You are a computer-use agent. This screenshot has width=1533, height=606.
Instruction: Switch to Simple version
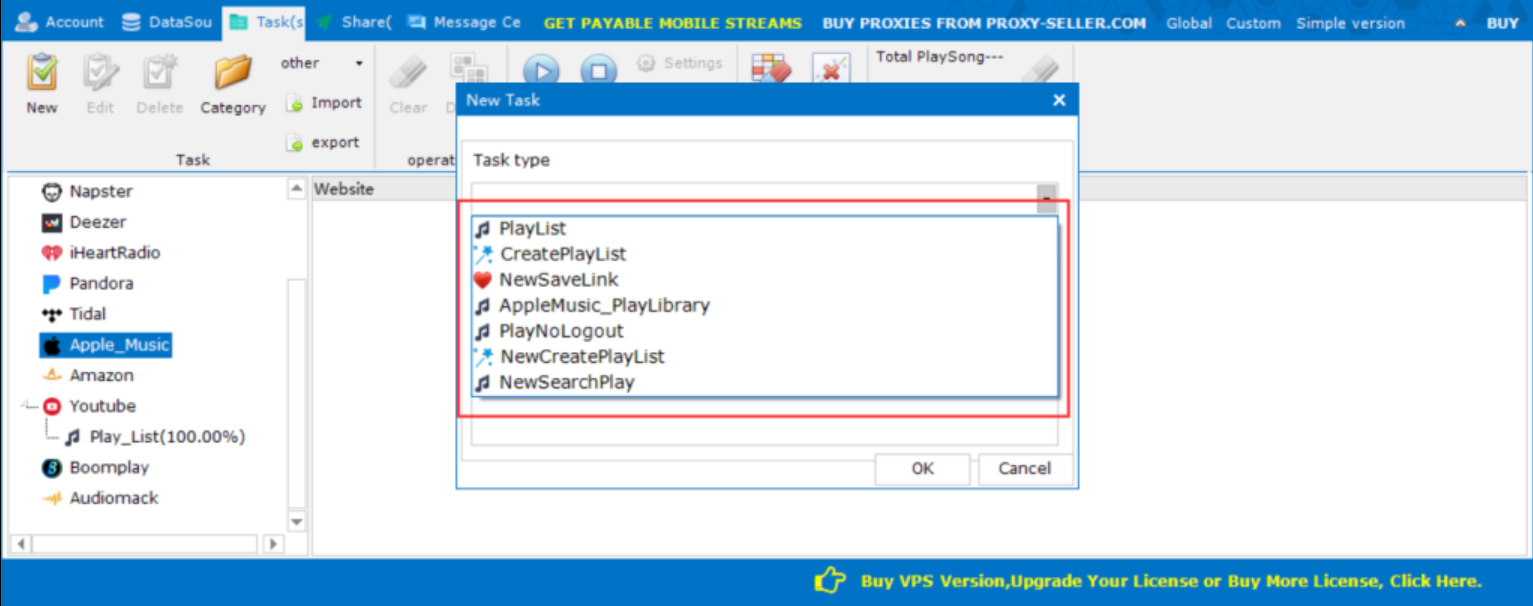click(x=1350, y=23)
